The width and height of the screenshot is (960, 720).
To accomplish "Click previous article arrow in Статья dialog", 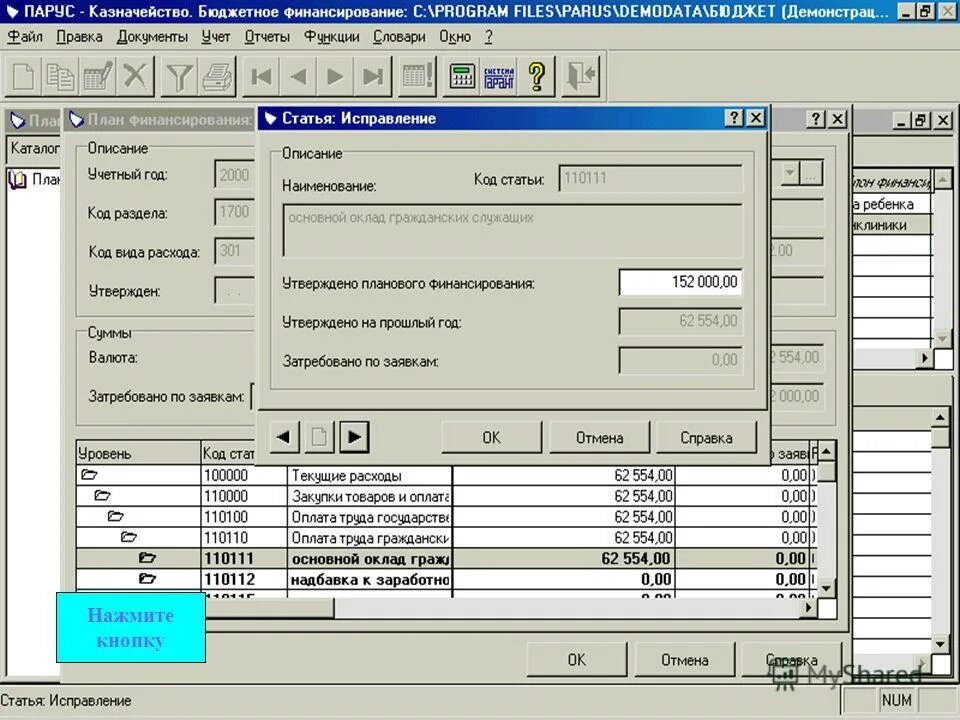I will [x=284, y=437].
